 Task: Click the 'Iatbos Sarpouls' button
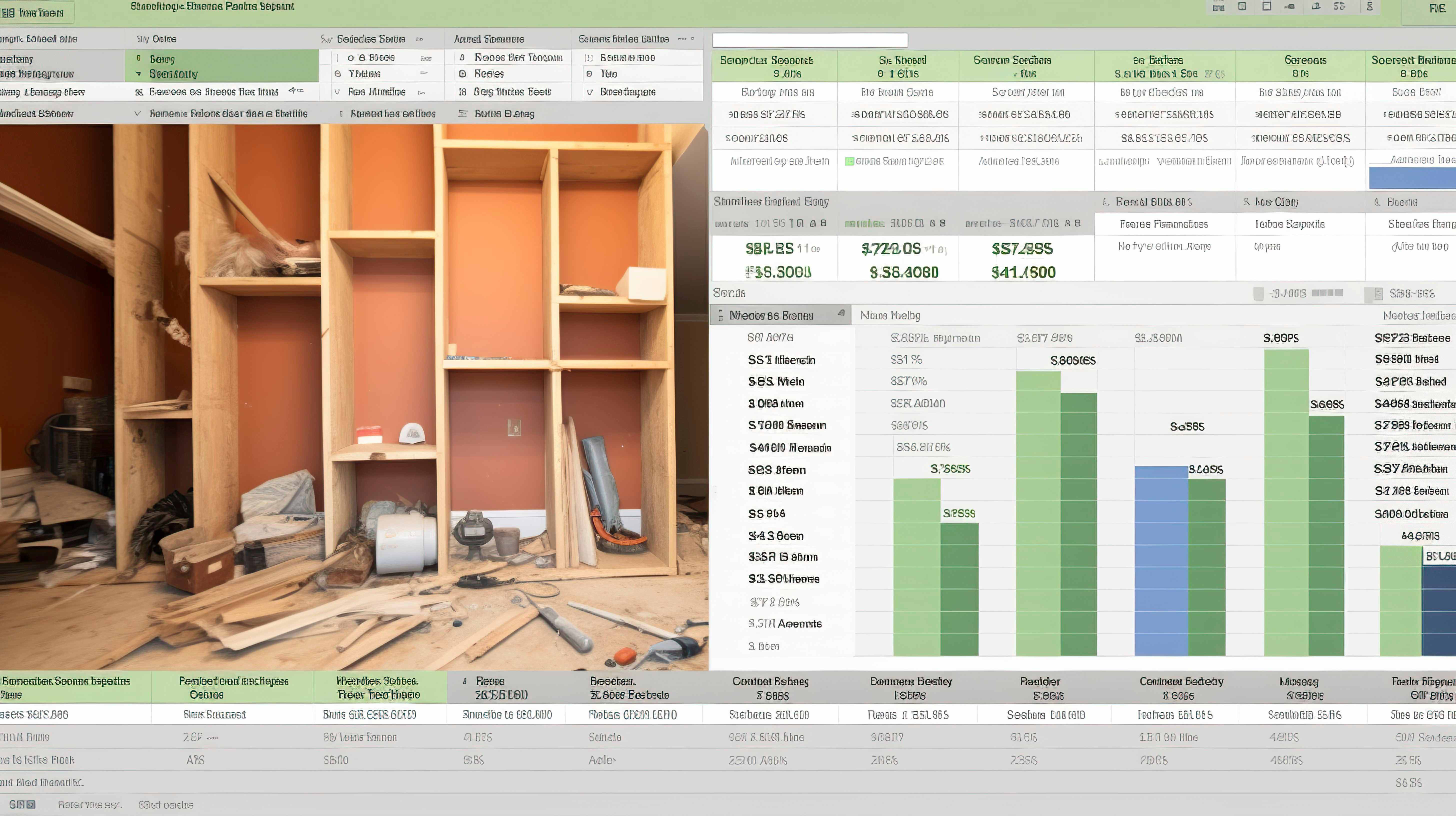click(x=1289, y=224)
